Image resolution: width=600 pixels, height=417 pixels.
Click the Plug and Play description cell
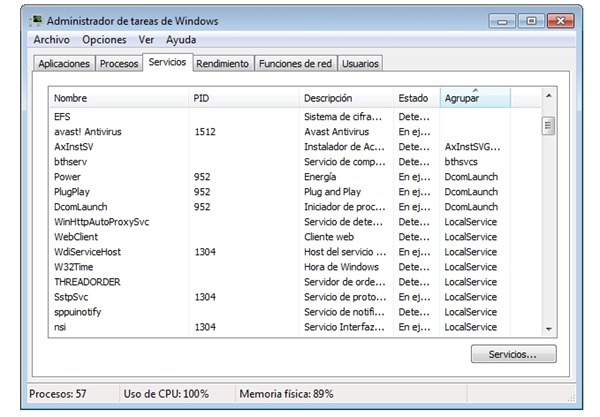point(333,192)
